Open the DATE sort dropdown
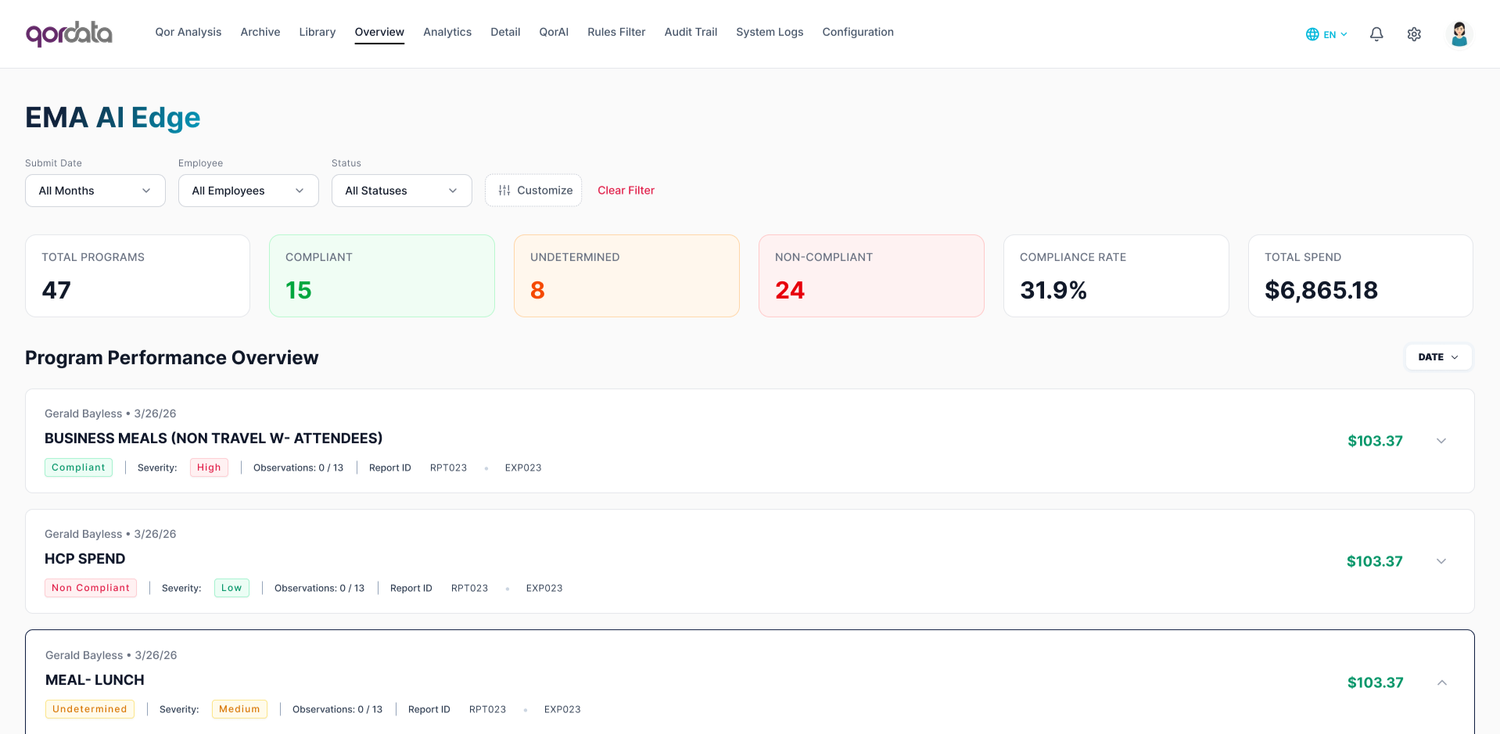 1438,357
